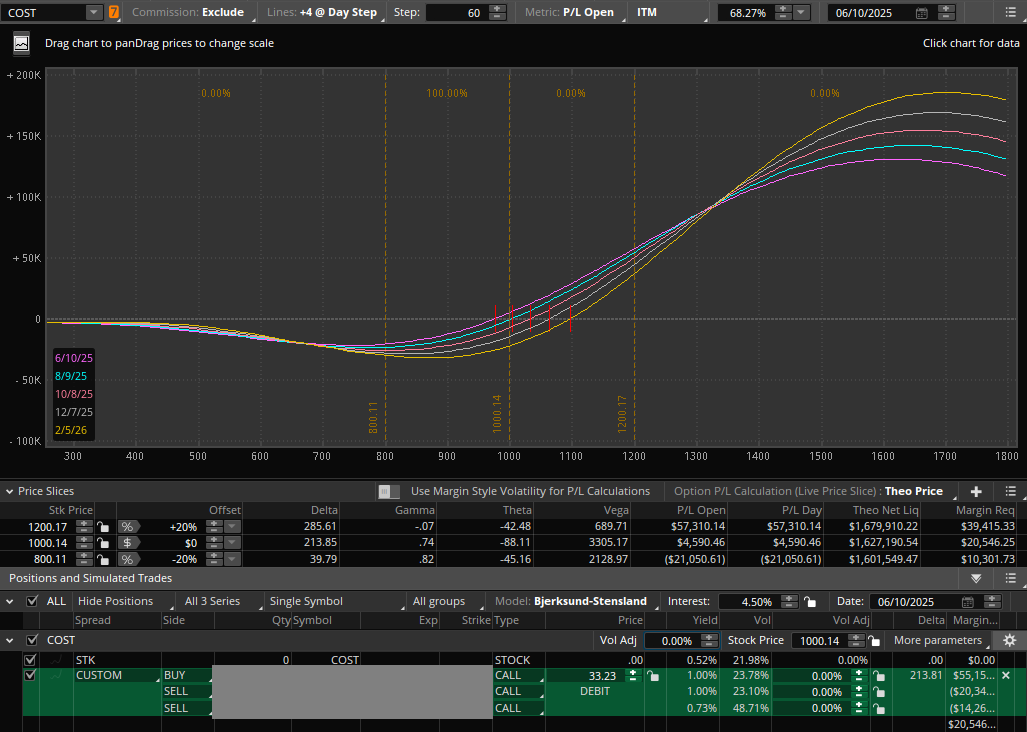Collapse the Price Slices section
1027x732 pixels.
pos(10,491)
